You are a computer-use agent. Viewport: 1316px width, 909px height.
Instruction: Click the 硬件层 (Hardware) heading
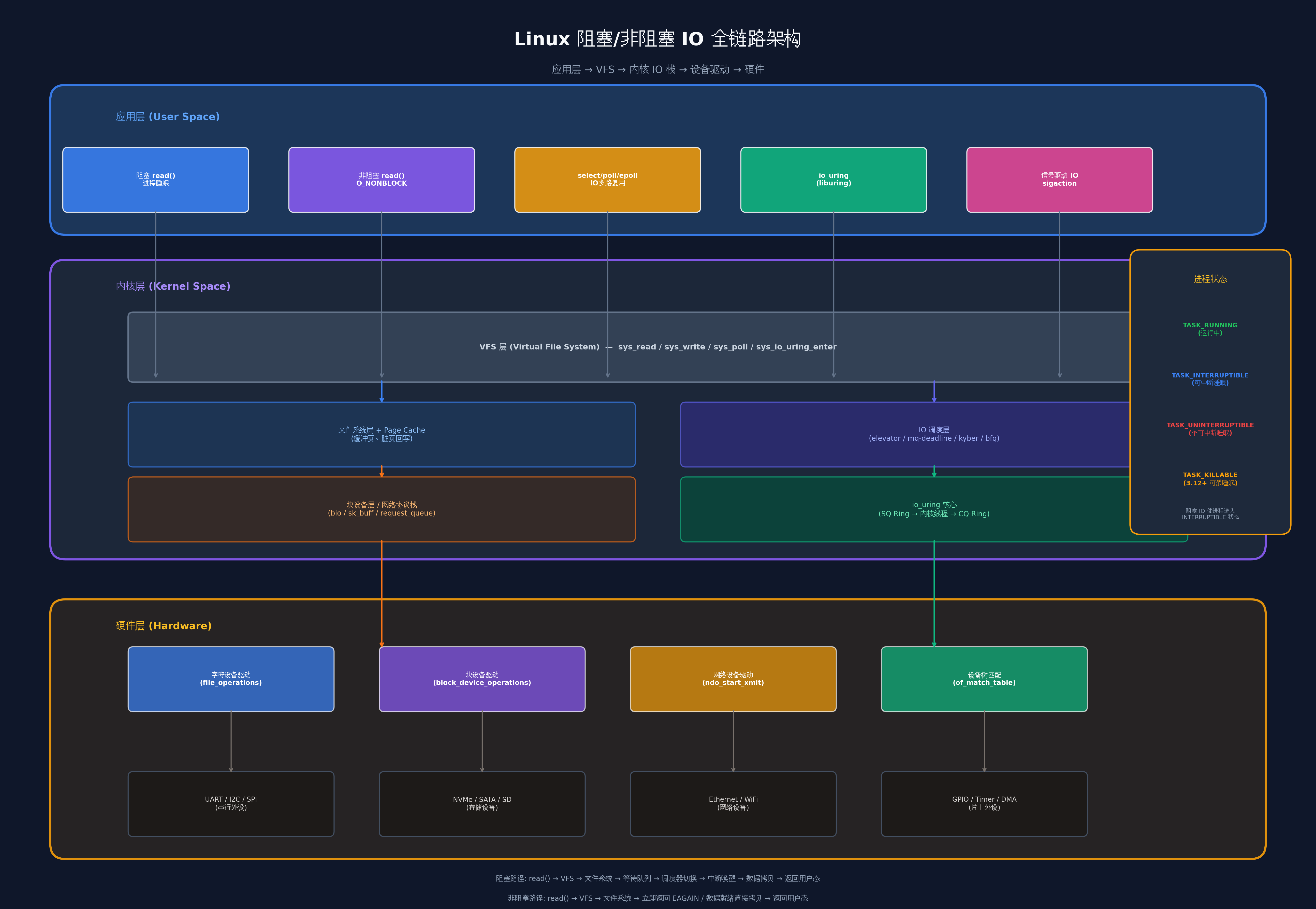point(164,626)
